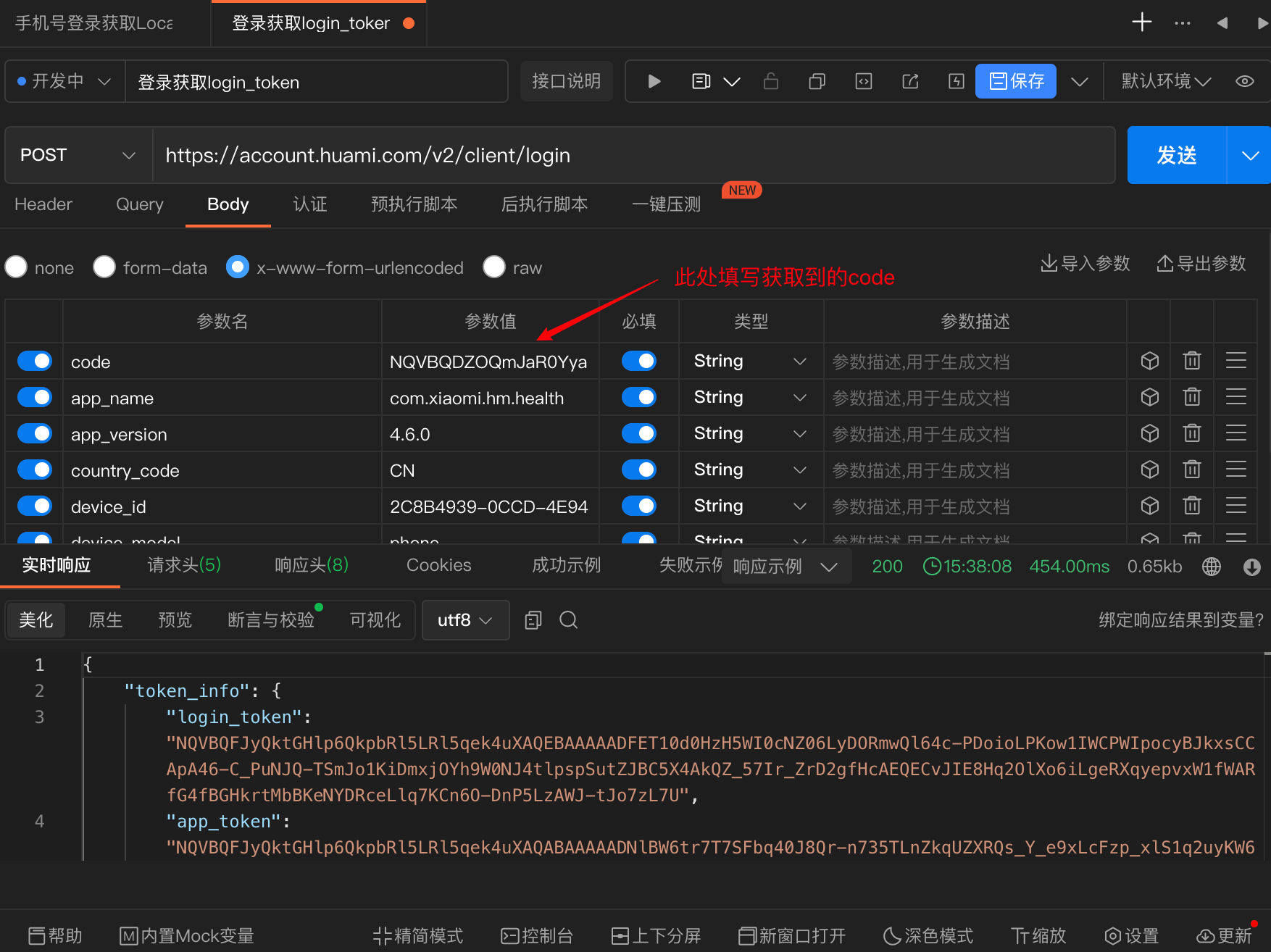Delete the app_name parameter row

1192,397
